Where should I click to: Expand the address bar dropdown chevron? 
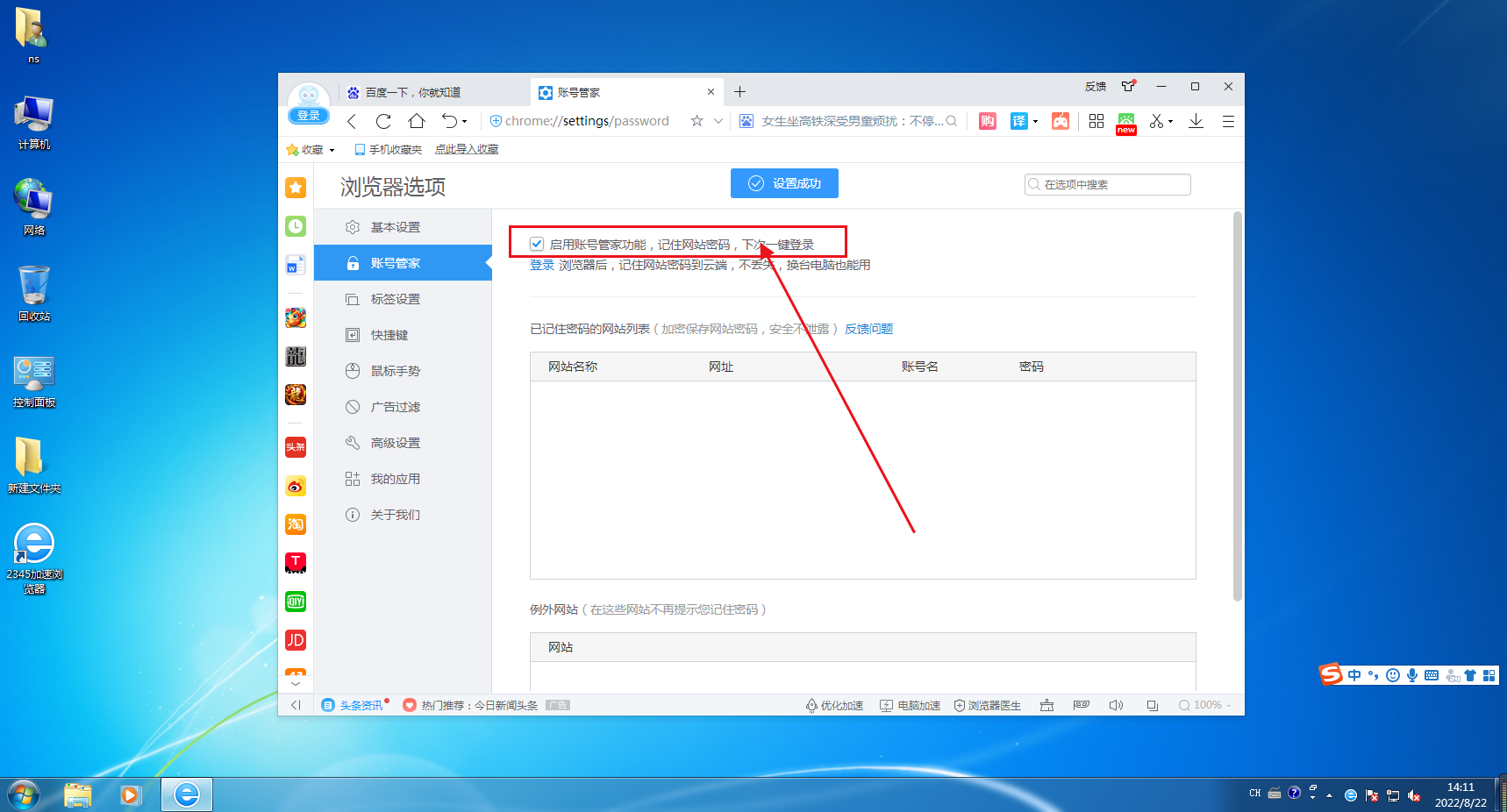pos(718,121)
